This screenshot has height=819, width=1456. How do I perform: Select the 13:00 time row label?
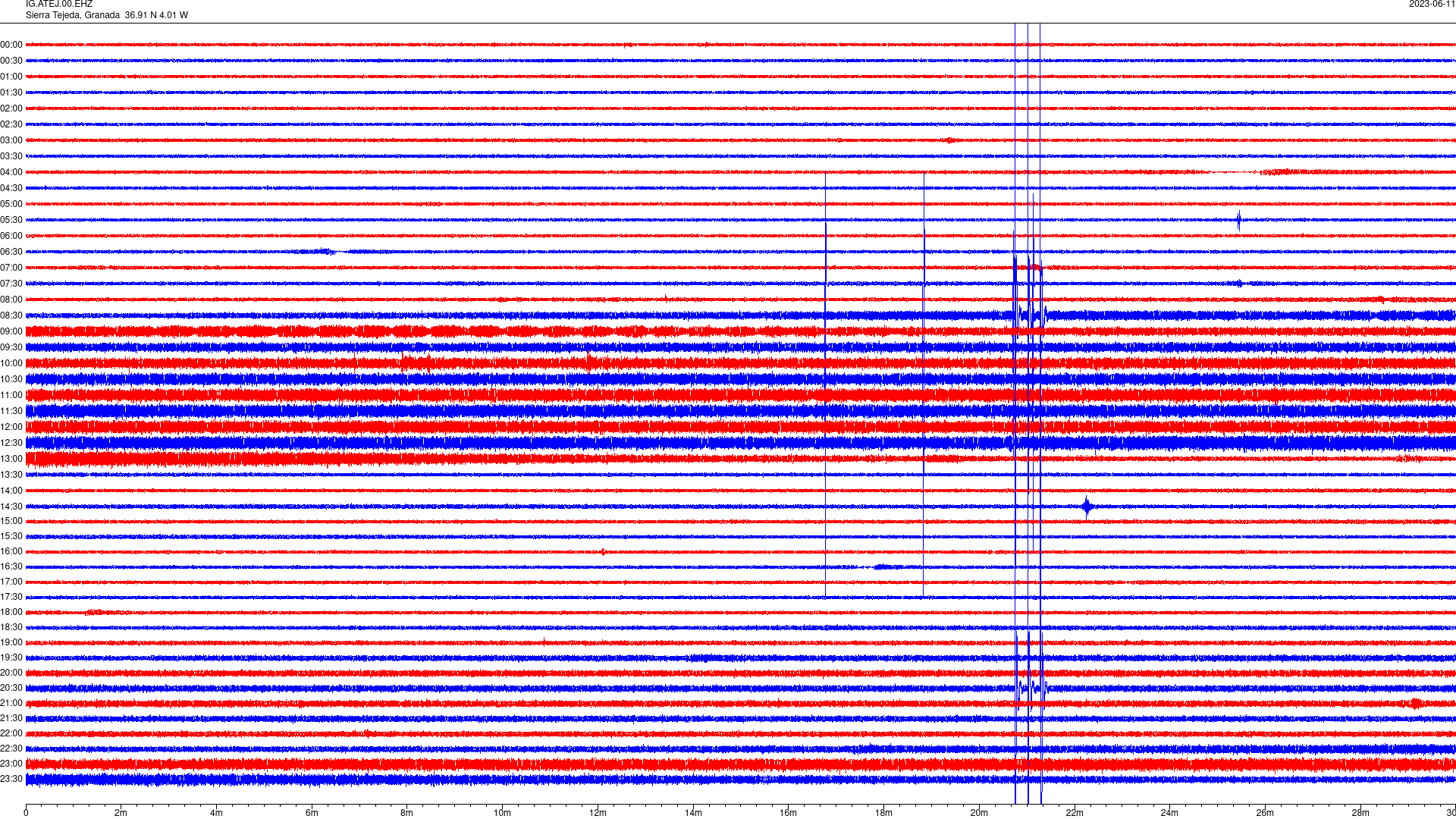11,459
